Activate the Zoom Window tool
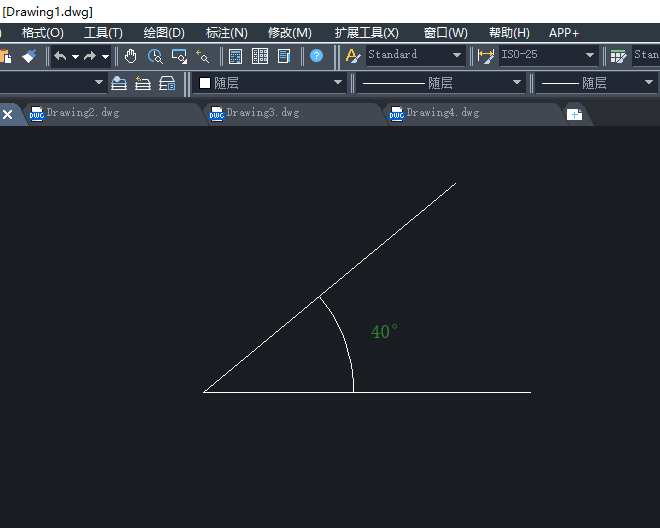This screenshot has height=528, width=660. tap(179, 56)
